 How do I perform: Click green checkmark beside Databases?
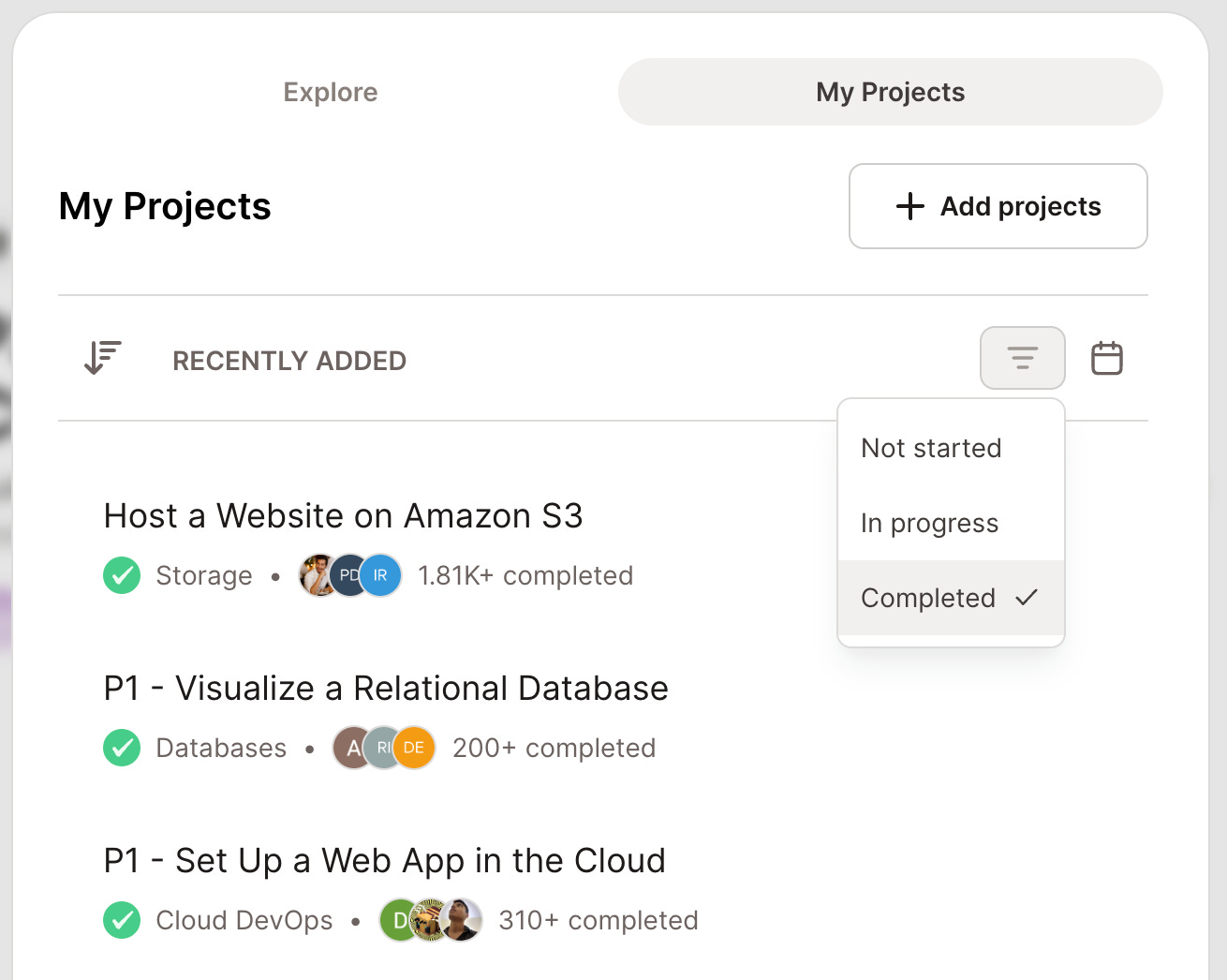pyautogui.click(x=122, y=748)
